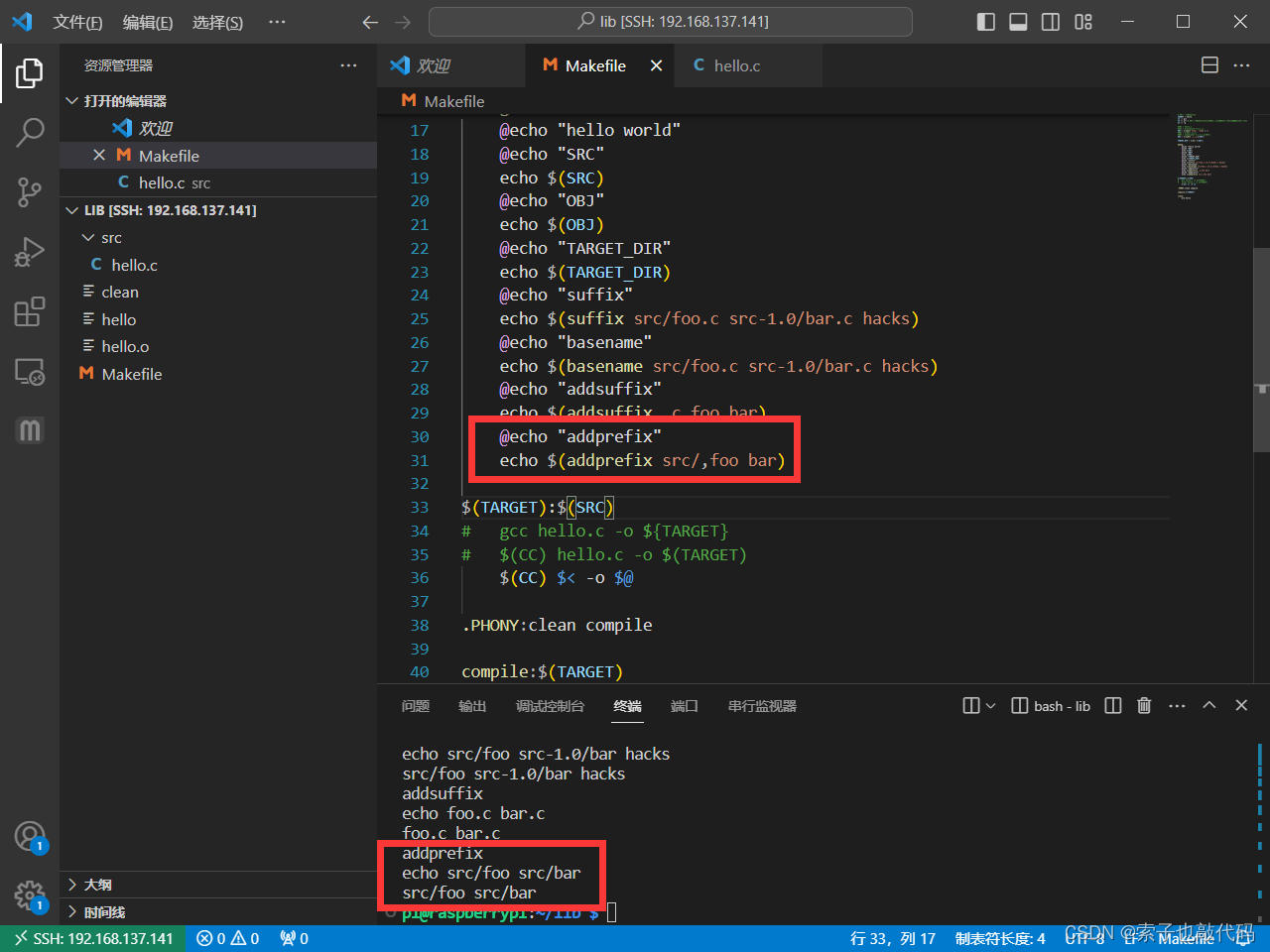Viewport: 1270px width, 952px height.
Task: Open the Extensions view
Action: 30,311
